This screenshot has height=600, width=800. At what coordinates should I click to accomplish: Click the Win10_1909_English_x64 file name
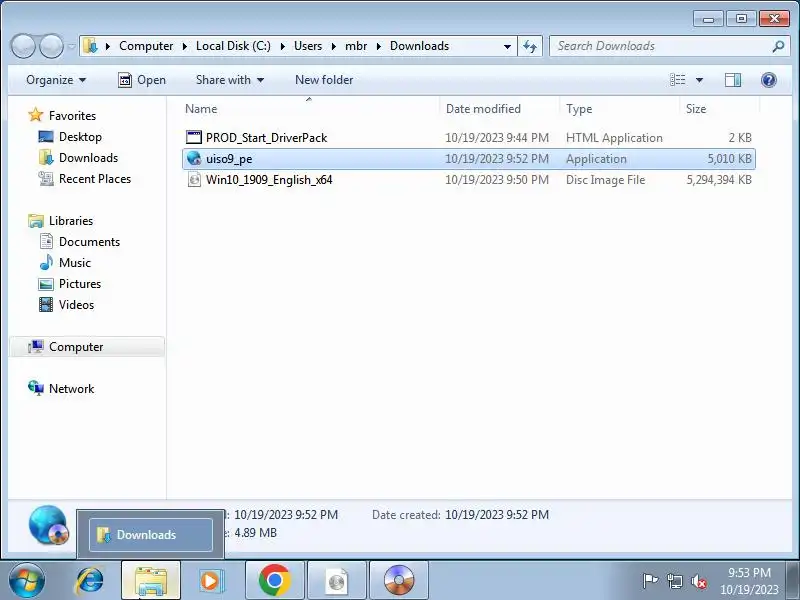coord(269,180)
